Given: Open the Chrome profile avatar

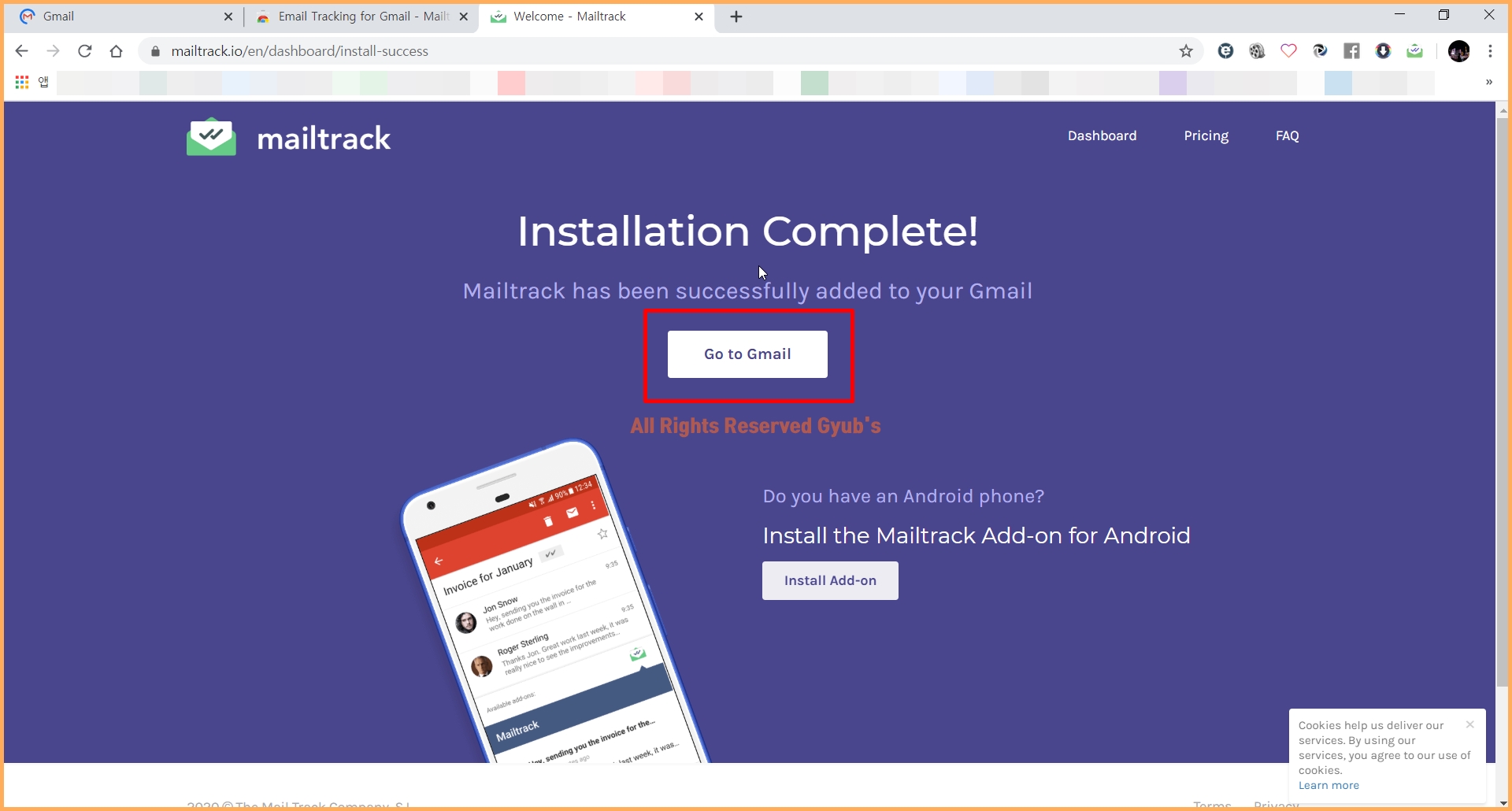Looking at the screenshot, I should pos(1458,51).
